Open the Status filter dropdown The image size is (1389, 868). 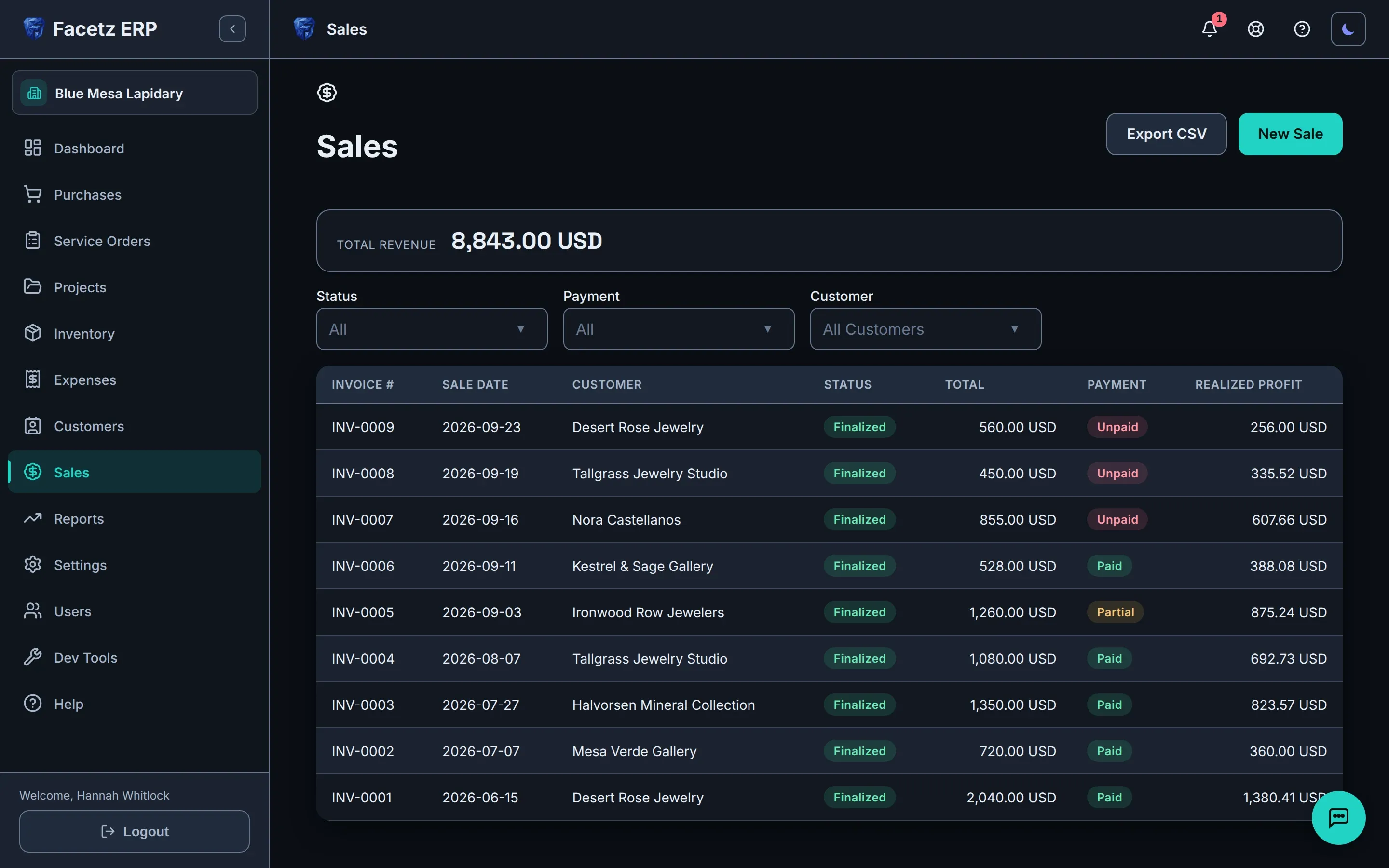point(432,329)
